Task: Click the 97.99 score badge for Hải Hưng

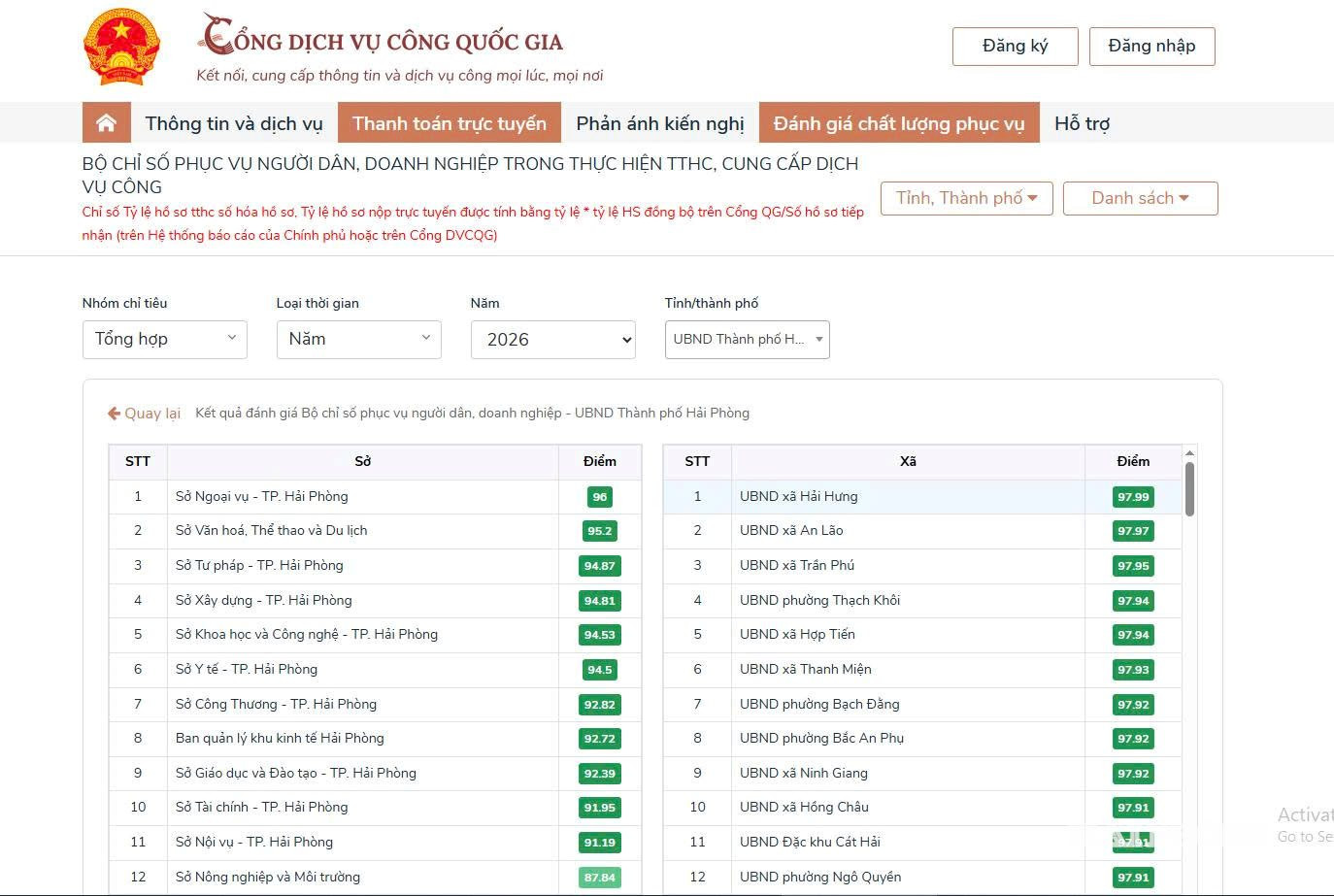Action: click(1133, 497)
